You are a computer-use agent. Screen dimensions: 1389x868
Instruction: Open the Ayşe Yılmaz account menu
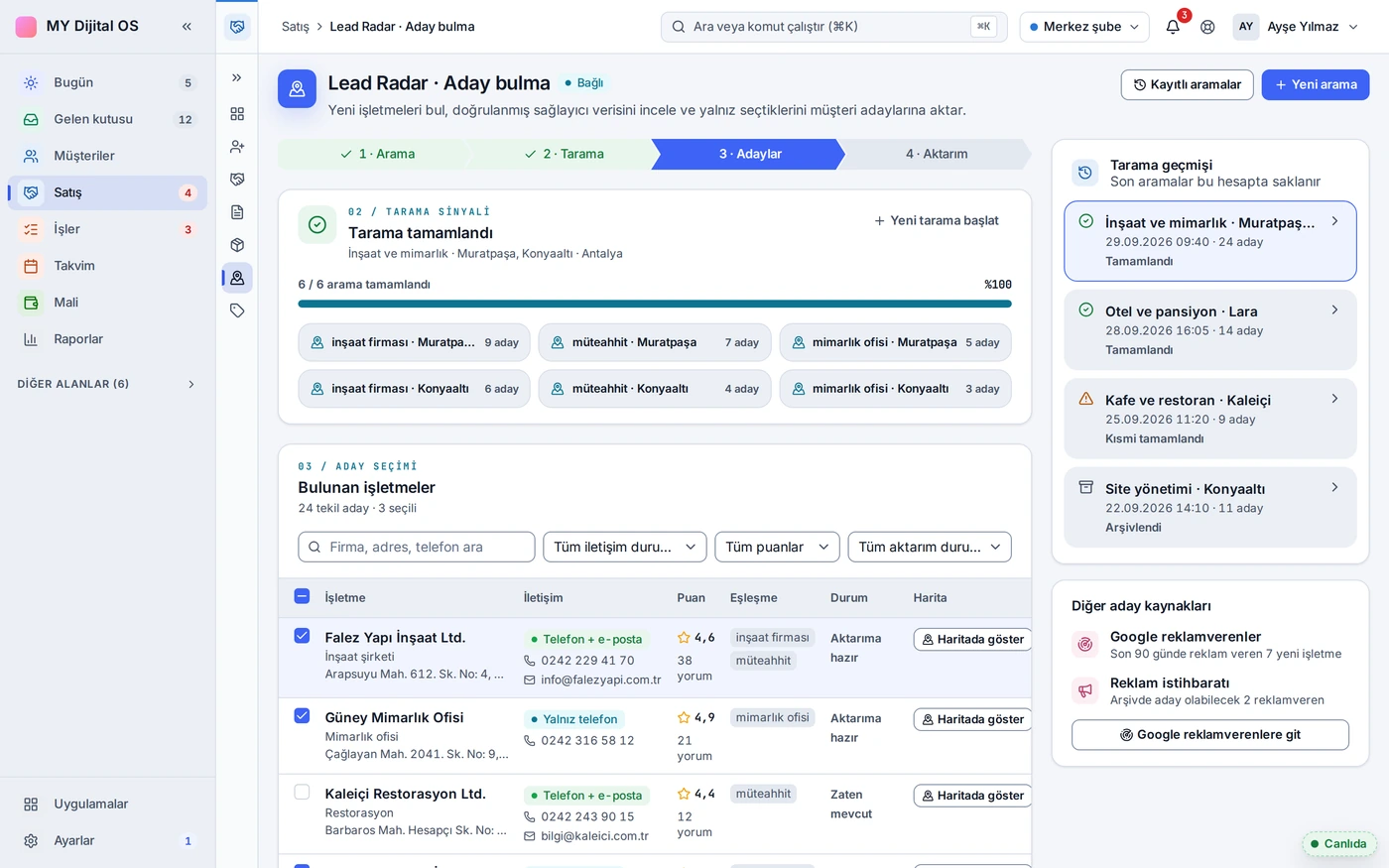pyautogui.click(x=1297, y=27)
